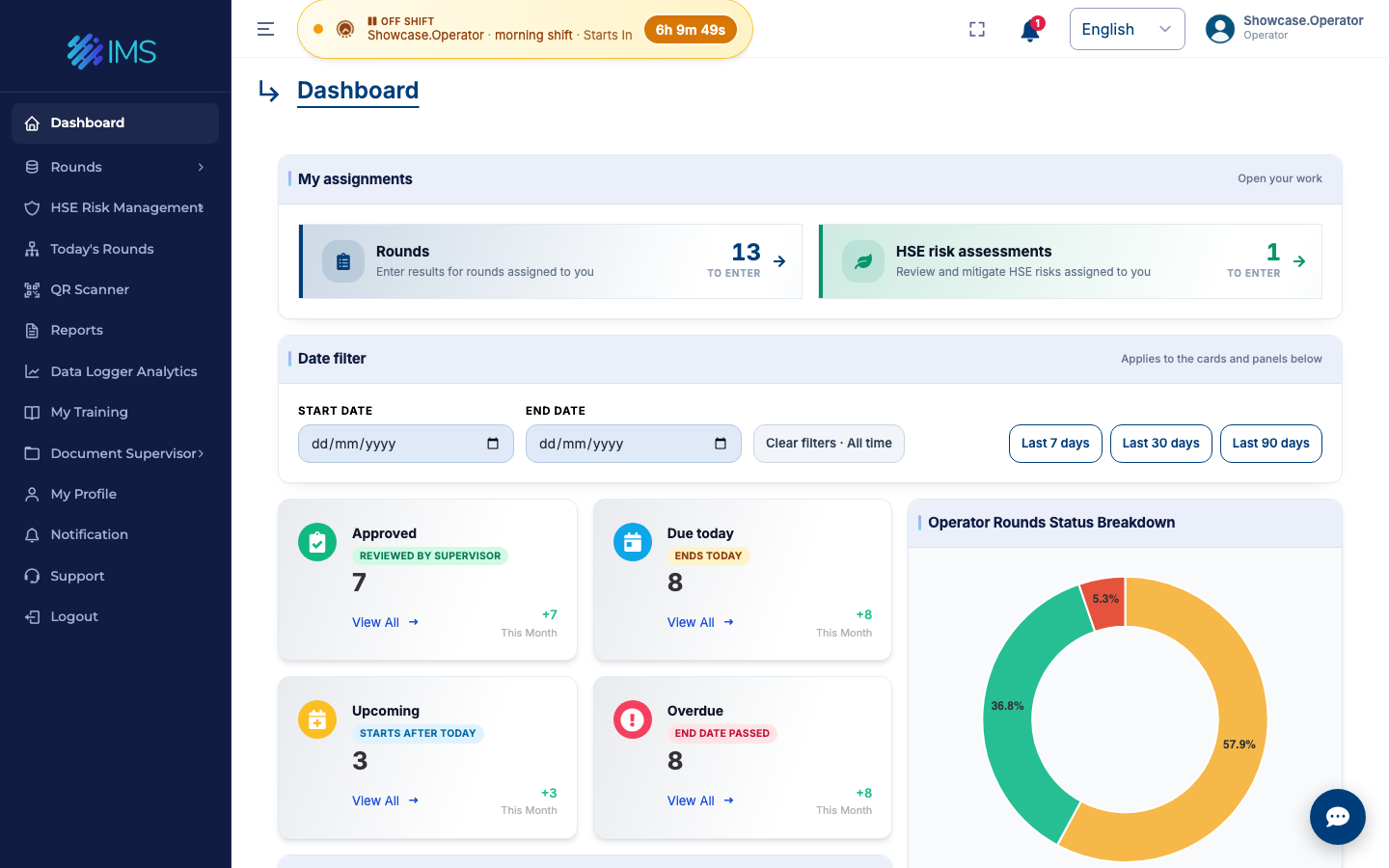Image resolution: width=1389 pixels, height=868 pixels.
Task: Click the Rounds database icon in sidebar
Action: (32, 167)
